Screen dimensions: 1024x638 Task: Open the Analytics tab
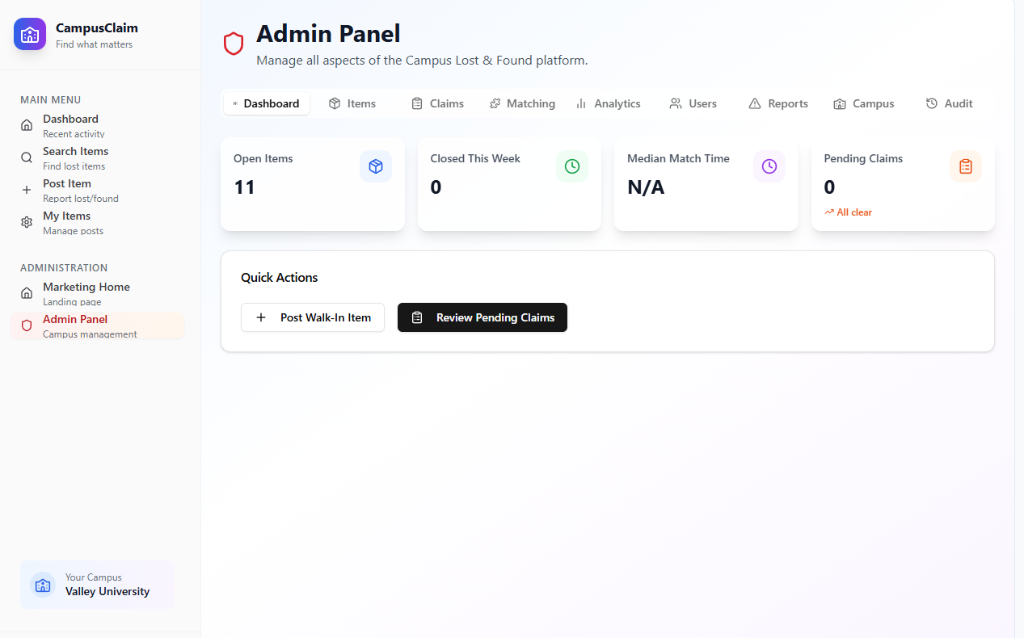pyautogui.click(x=608, y=103)
